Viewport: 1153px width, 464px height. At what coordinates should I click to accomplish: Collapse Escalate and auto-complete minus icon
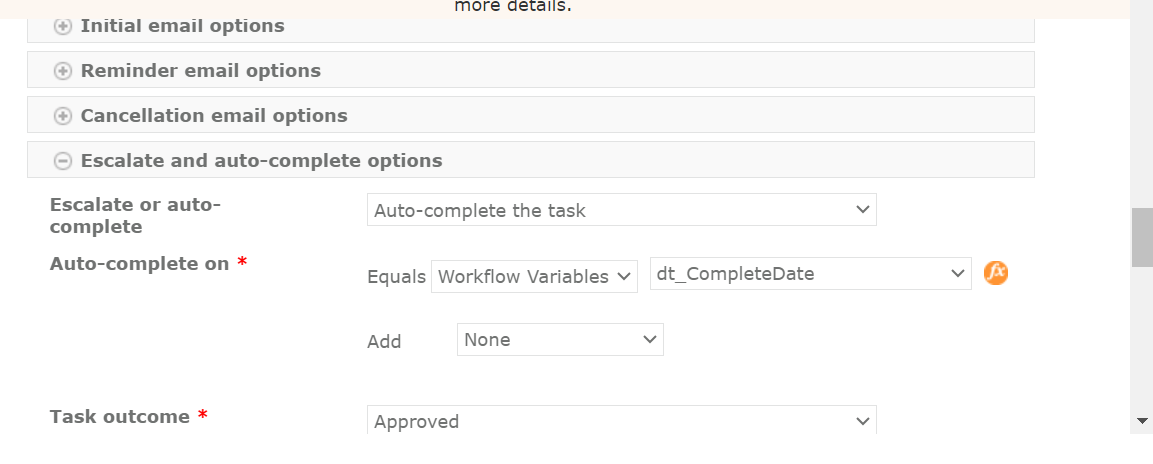pyautogui.click(x=63, y=161)
